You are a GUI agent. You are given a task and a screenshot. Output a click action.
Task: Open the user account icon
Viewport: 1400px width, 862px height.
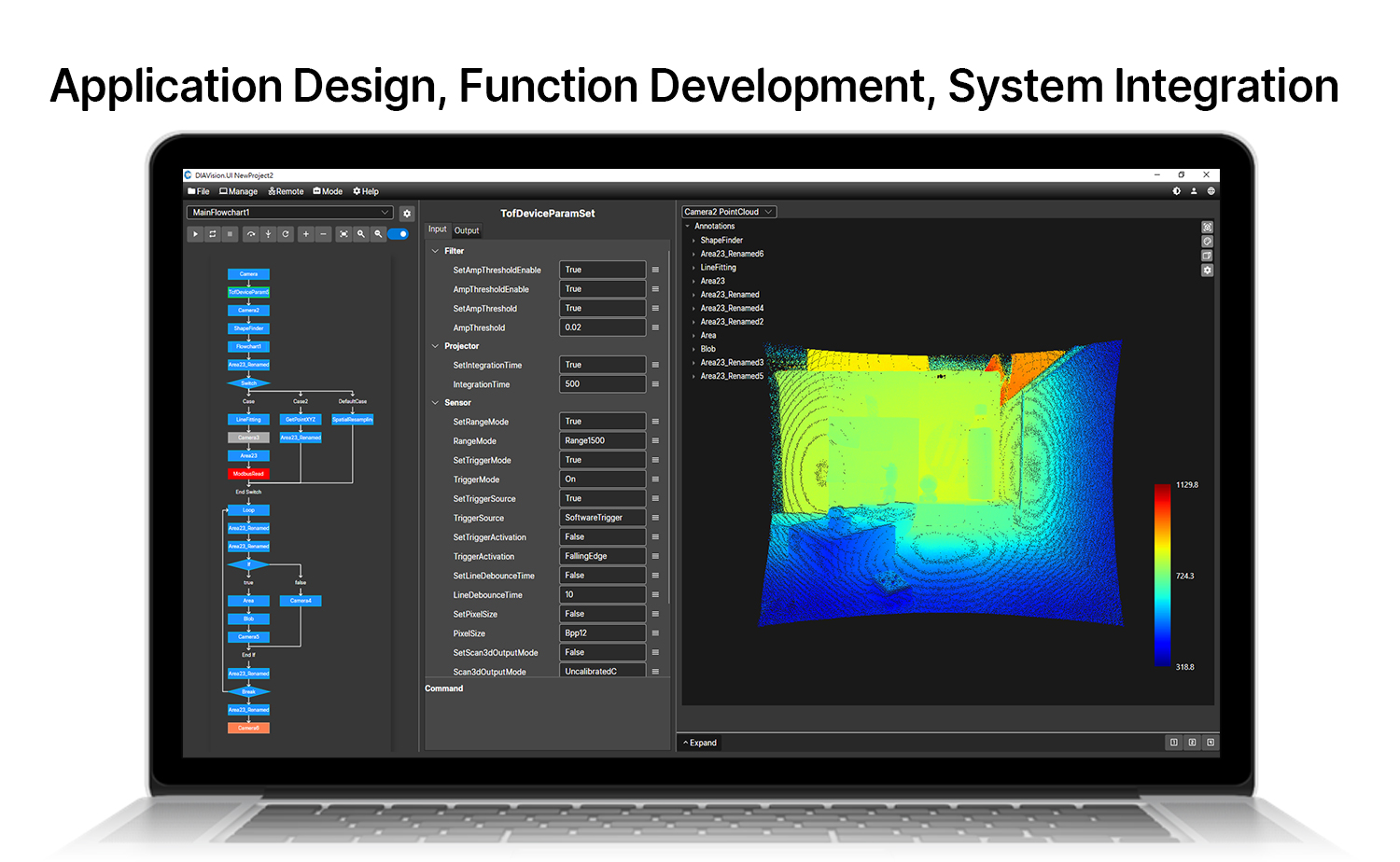(1194, 191)
